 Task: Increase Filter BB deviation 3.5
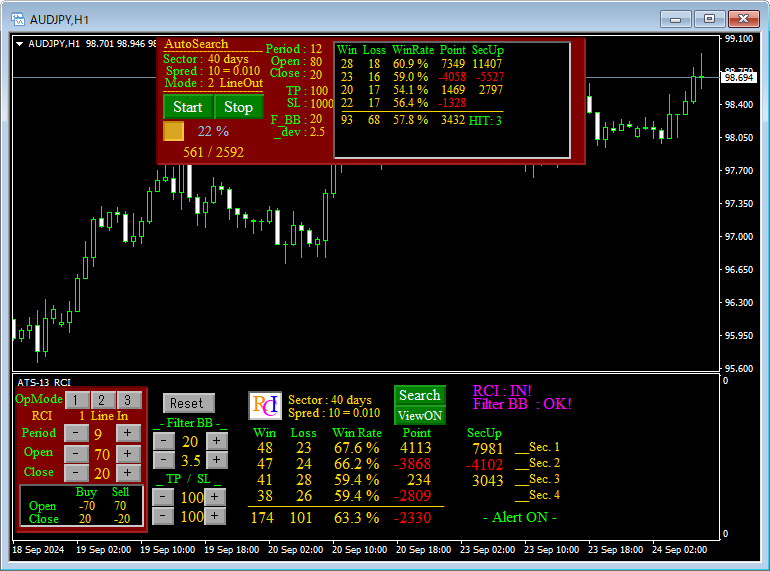tap(216, 460)
